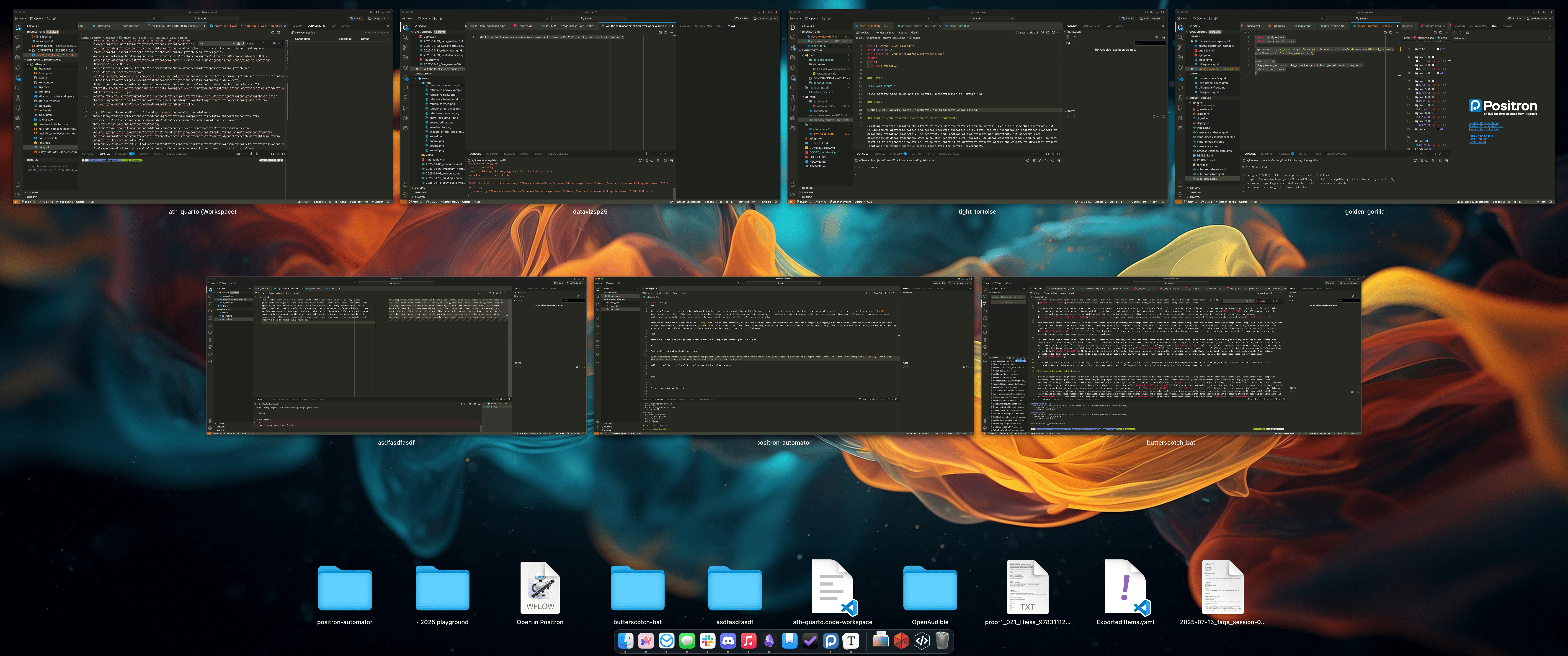This screenshot has height=656, width=1568.
Task: Open Testing flask icon in golden-gorilla activity bar
Action: point(1180,98)
